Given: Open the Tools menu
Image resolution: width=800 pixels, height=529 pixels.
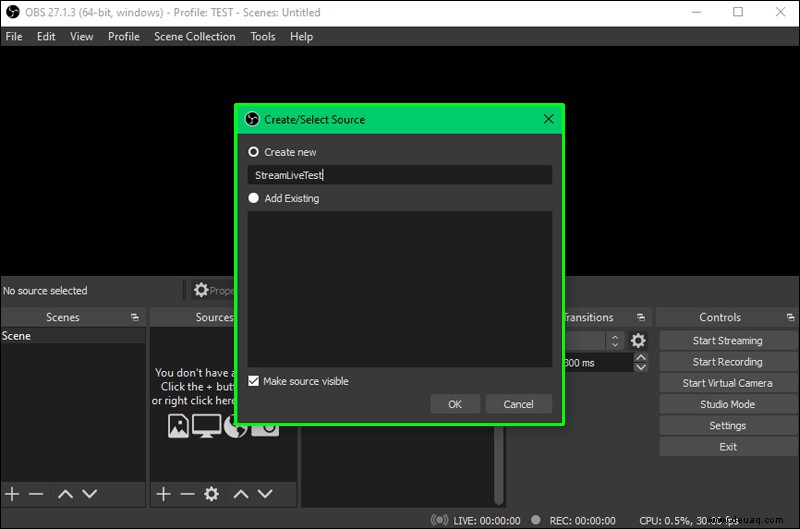Looking at the screenshot, I should pos(263,37).
